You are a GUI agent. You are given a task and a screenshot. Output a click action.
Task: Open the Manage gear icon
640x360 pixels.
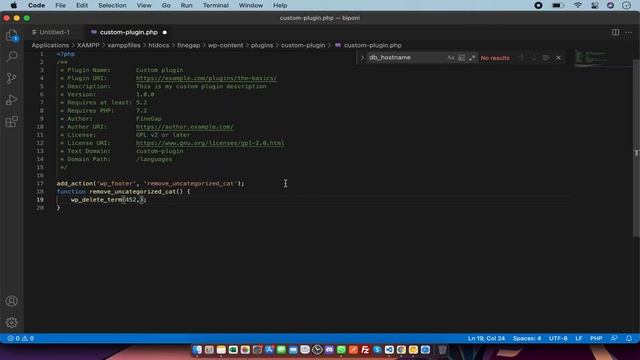pos(12,322)
